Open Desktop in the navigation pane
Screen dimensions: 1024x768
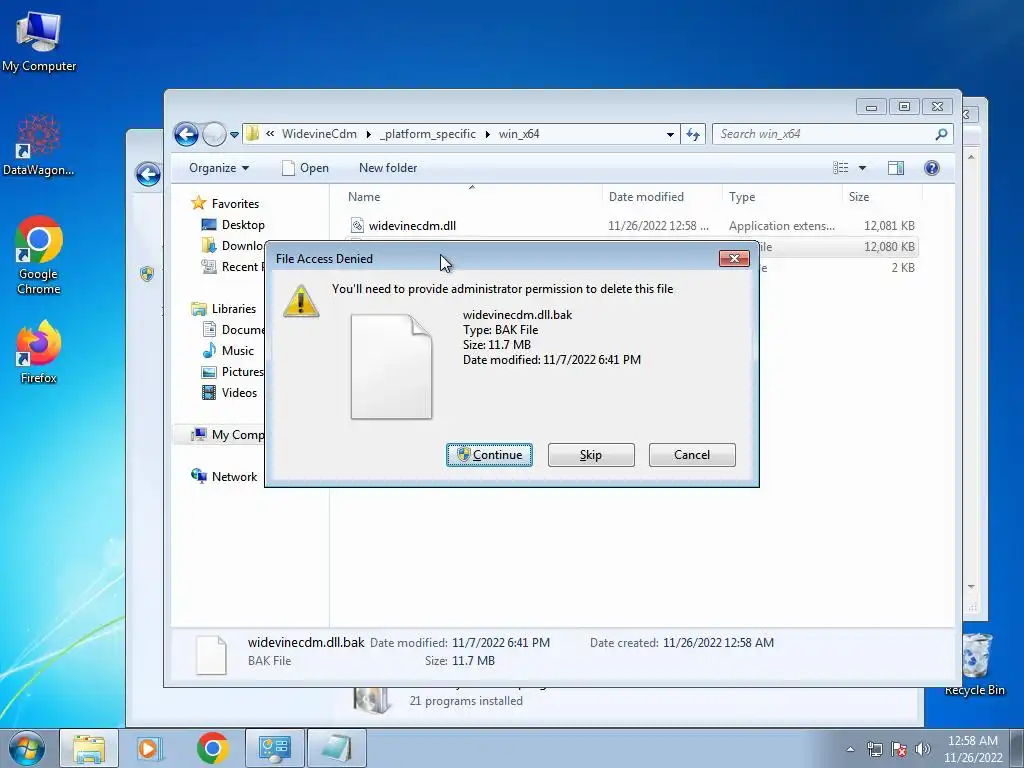coord(243,225)
